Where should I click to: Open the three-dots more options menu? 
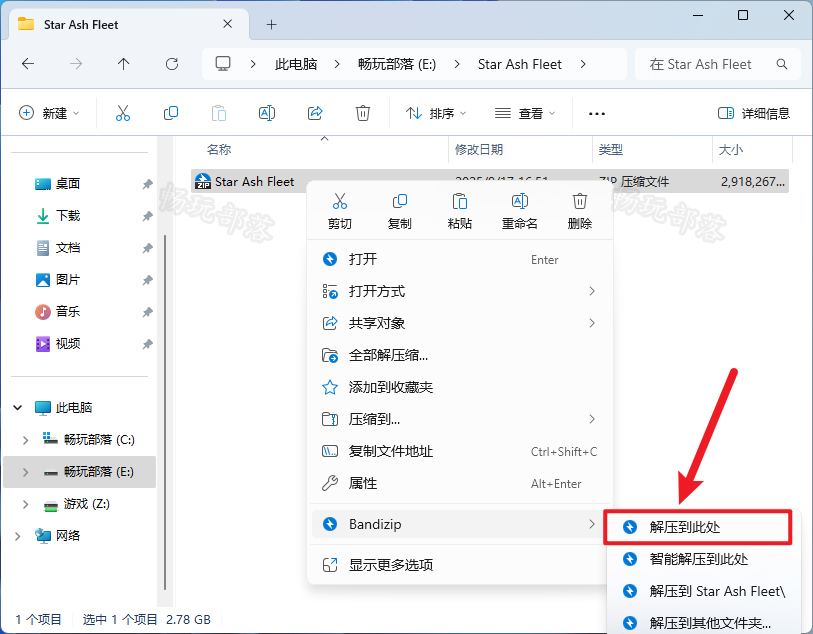pos(597,114)
